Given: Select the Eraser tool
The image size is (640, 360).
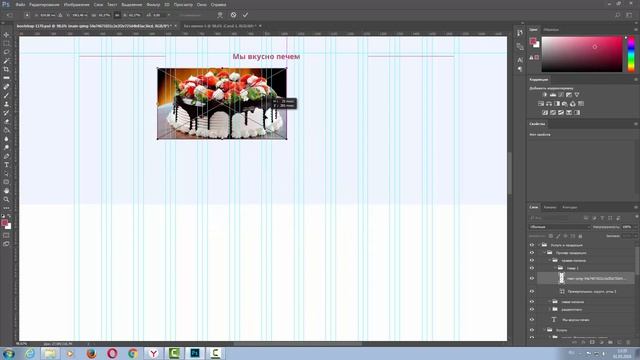Looking at the screenshot, I should (6, 121).
